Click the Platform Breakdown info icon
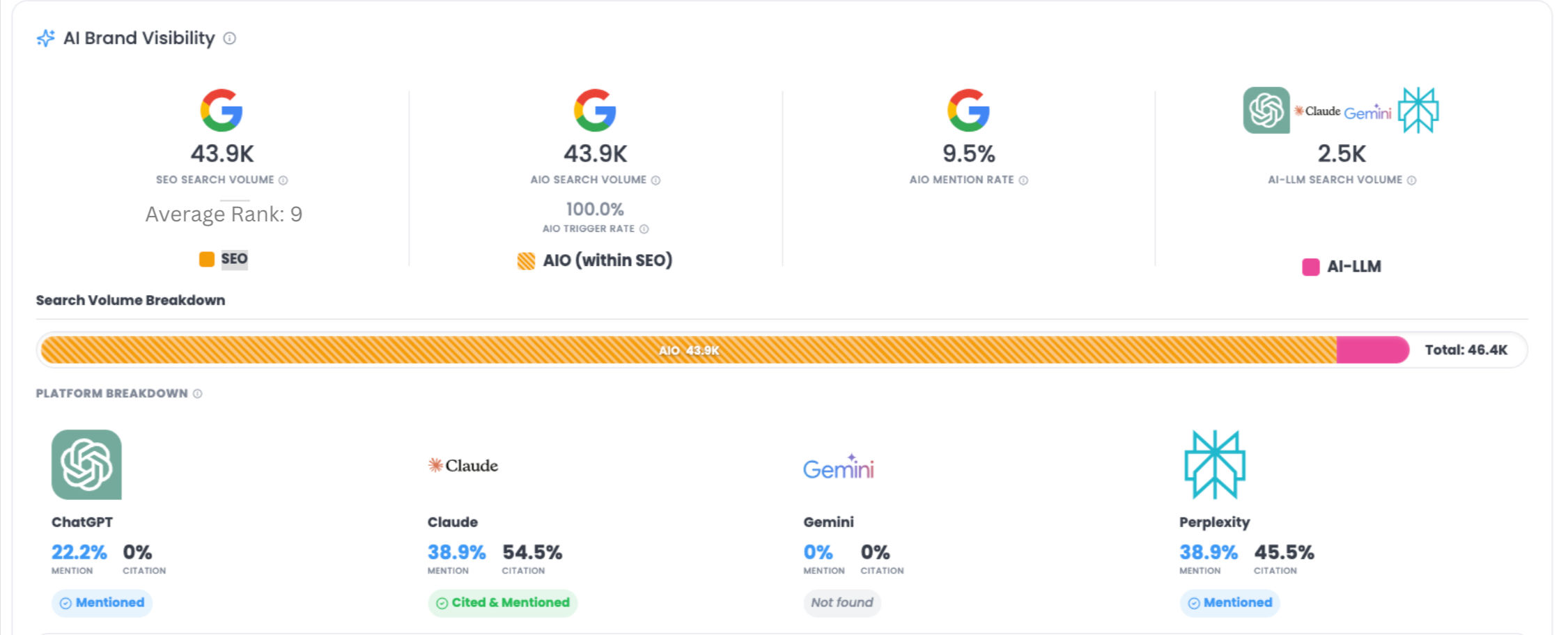1568x635 pixels. coord(198,394)
